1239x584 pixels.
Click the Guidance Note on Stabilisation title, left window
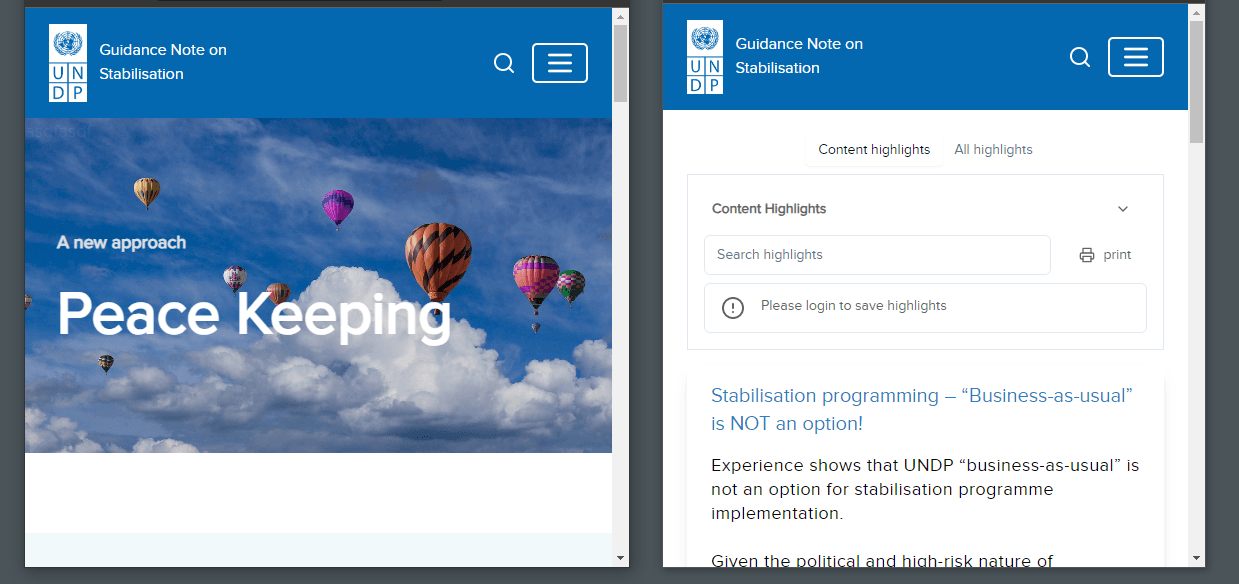pos(162,62)
